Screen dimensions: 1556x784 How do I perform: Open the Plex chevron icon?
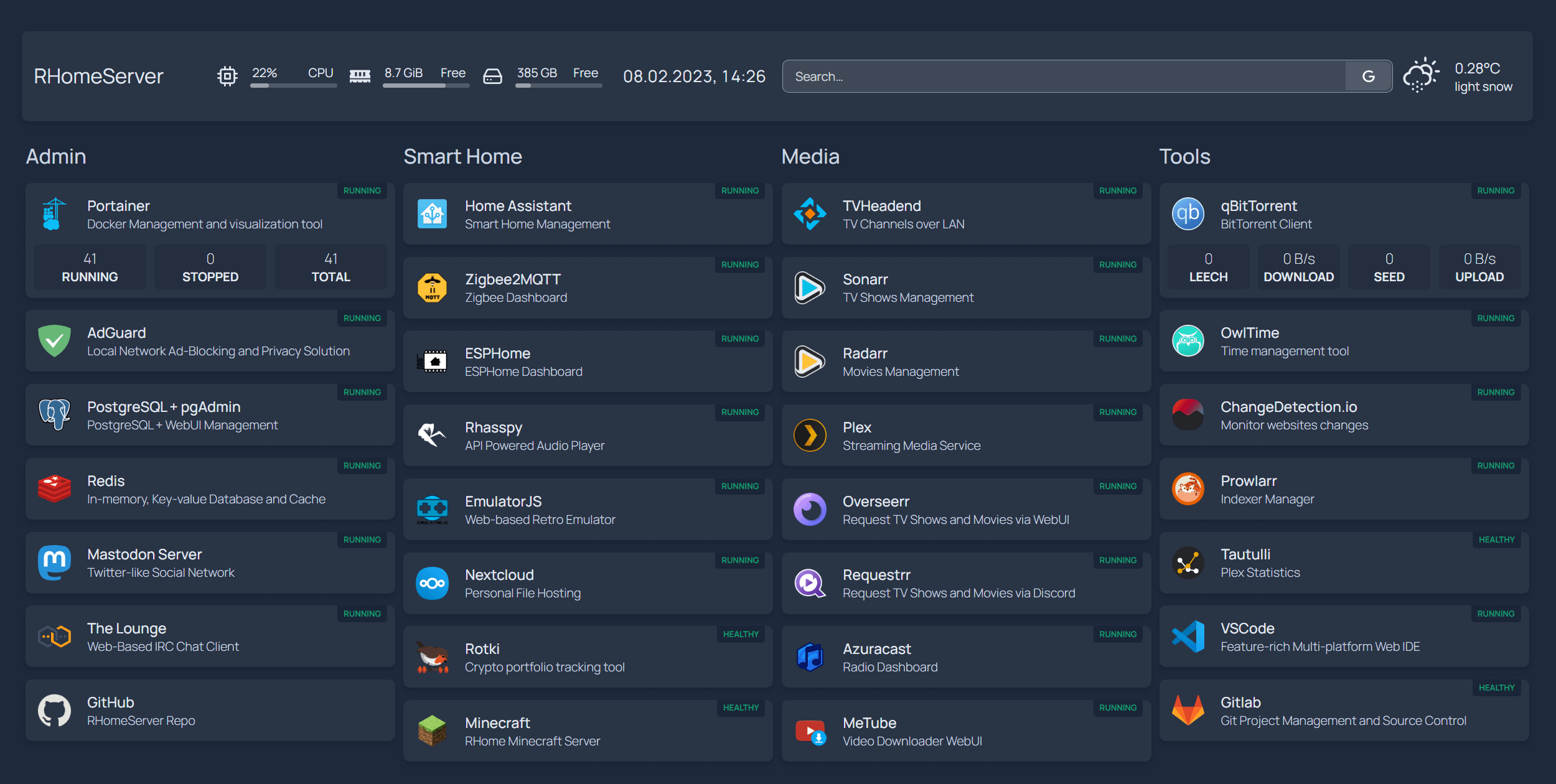[810, 436]
